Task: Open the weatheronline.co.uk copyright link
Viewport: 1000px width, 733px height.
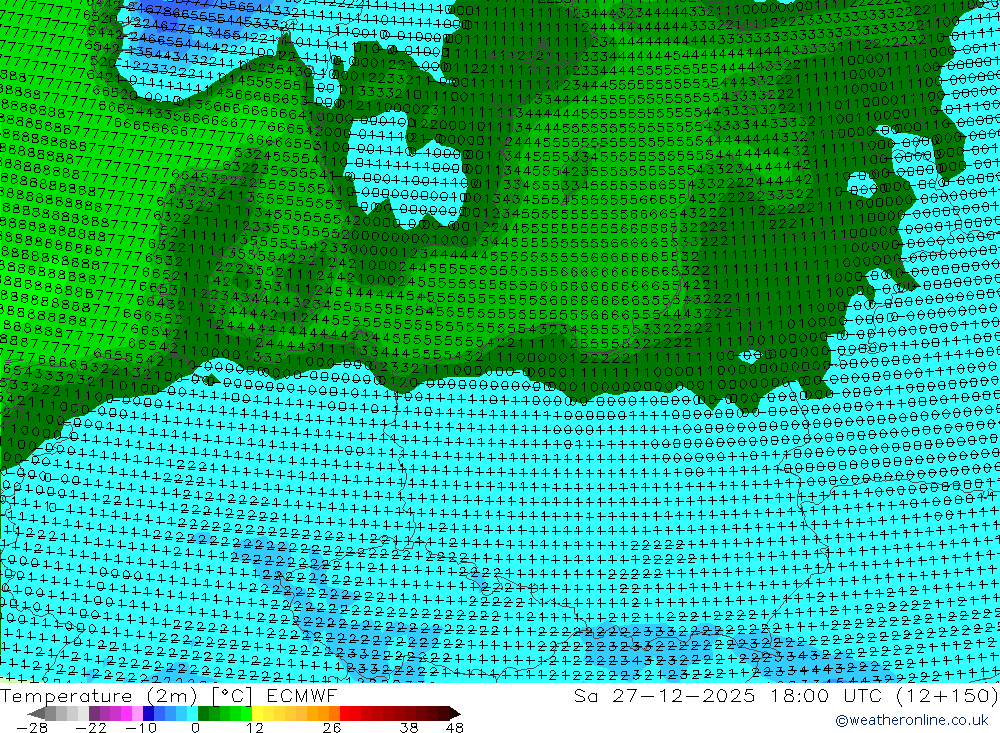Action: click(x=911, y=720)
